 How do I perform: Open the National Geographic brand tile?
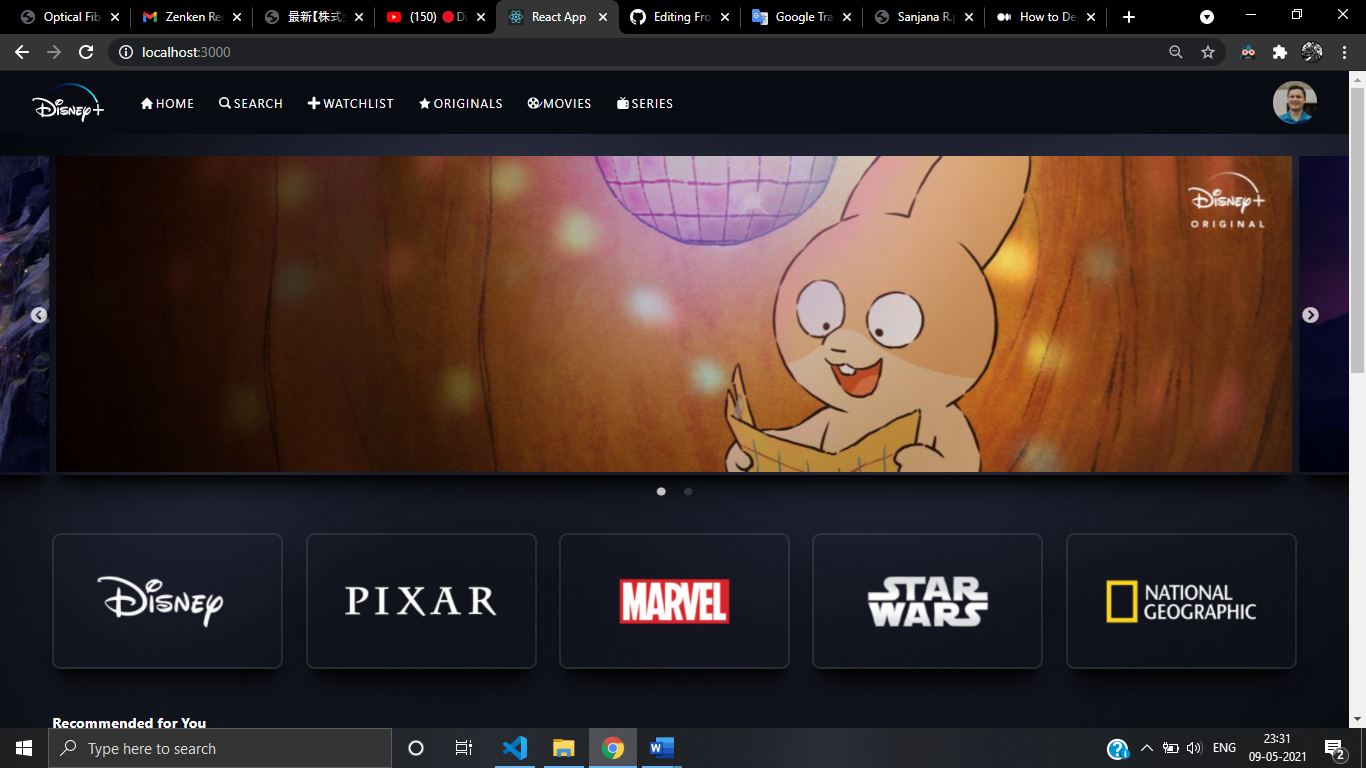[1181, 600]
